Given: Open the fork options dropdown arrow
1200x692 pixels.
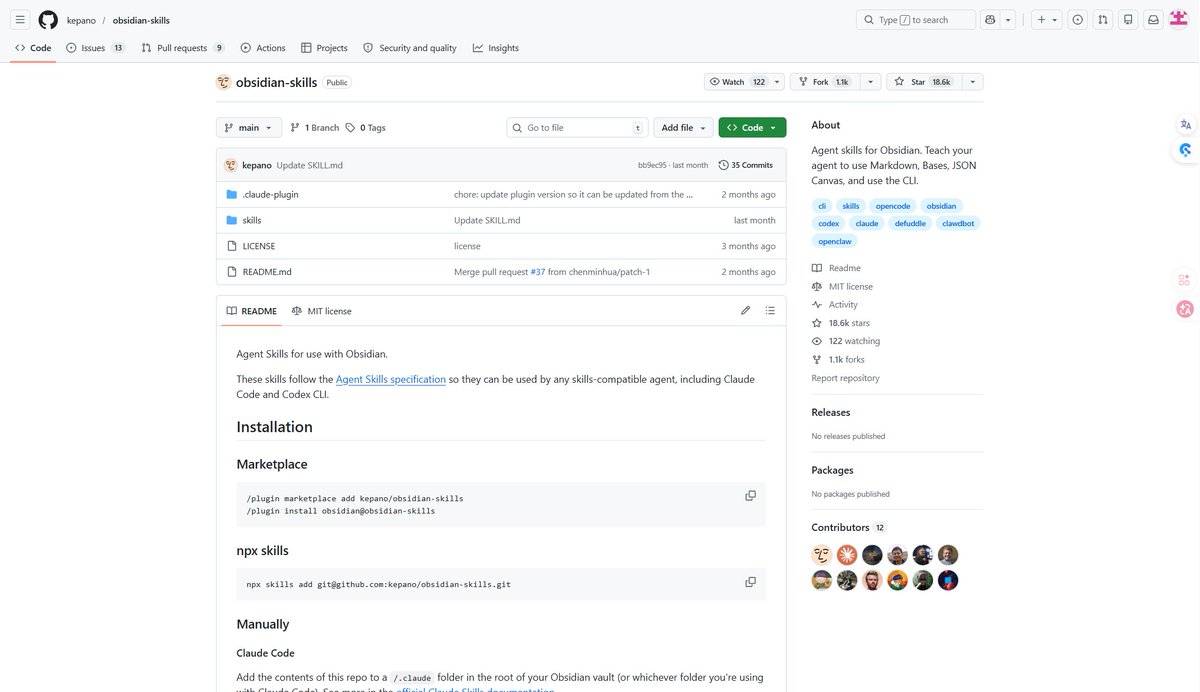Looking at the screenshot, I should [871, 82].
